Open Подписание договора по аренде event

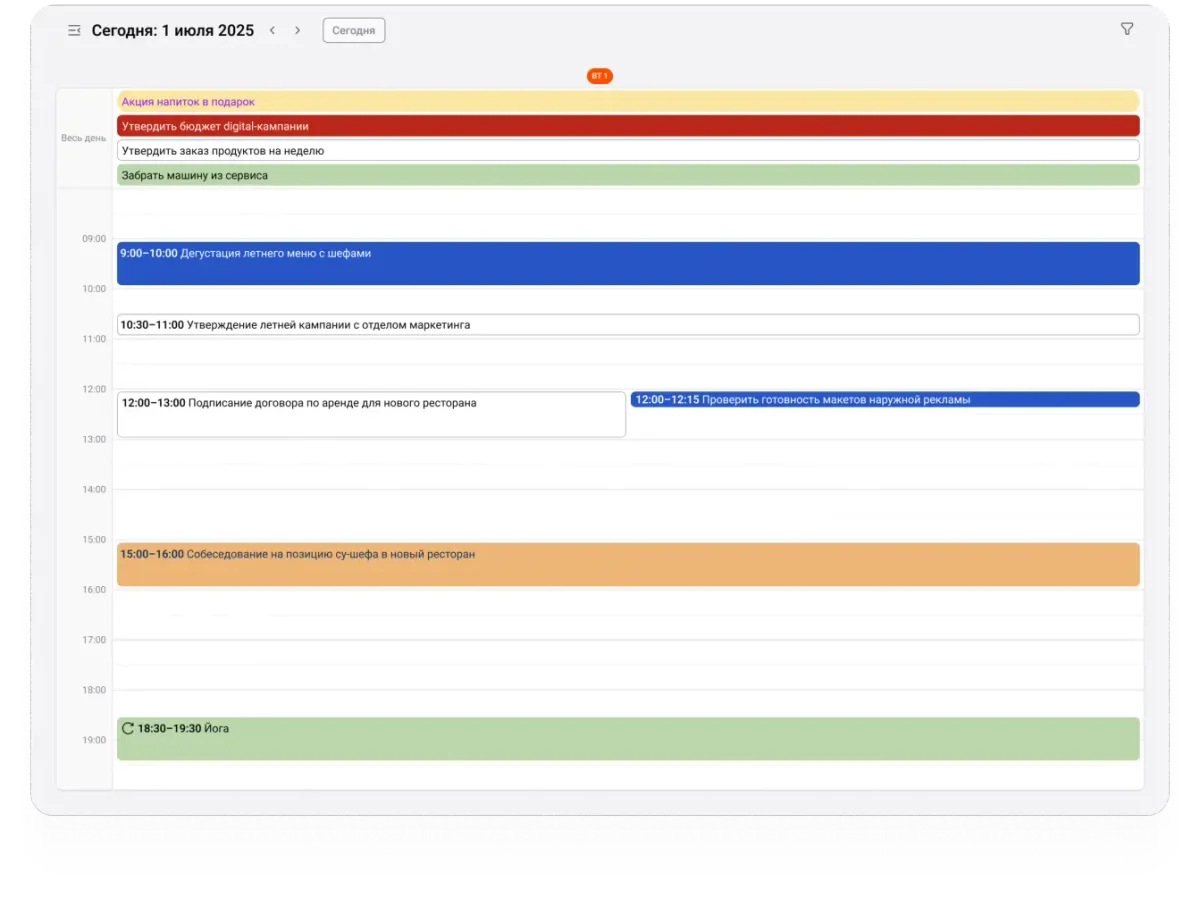point(371,414)
